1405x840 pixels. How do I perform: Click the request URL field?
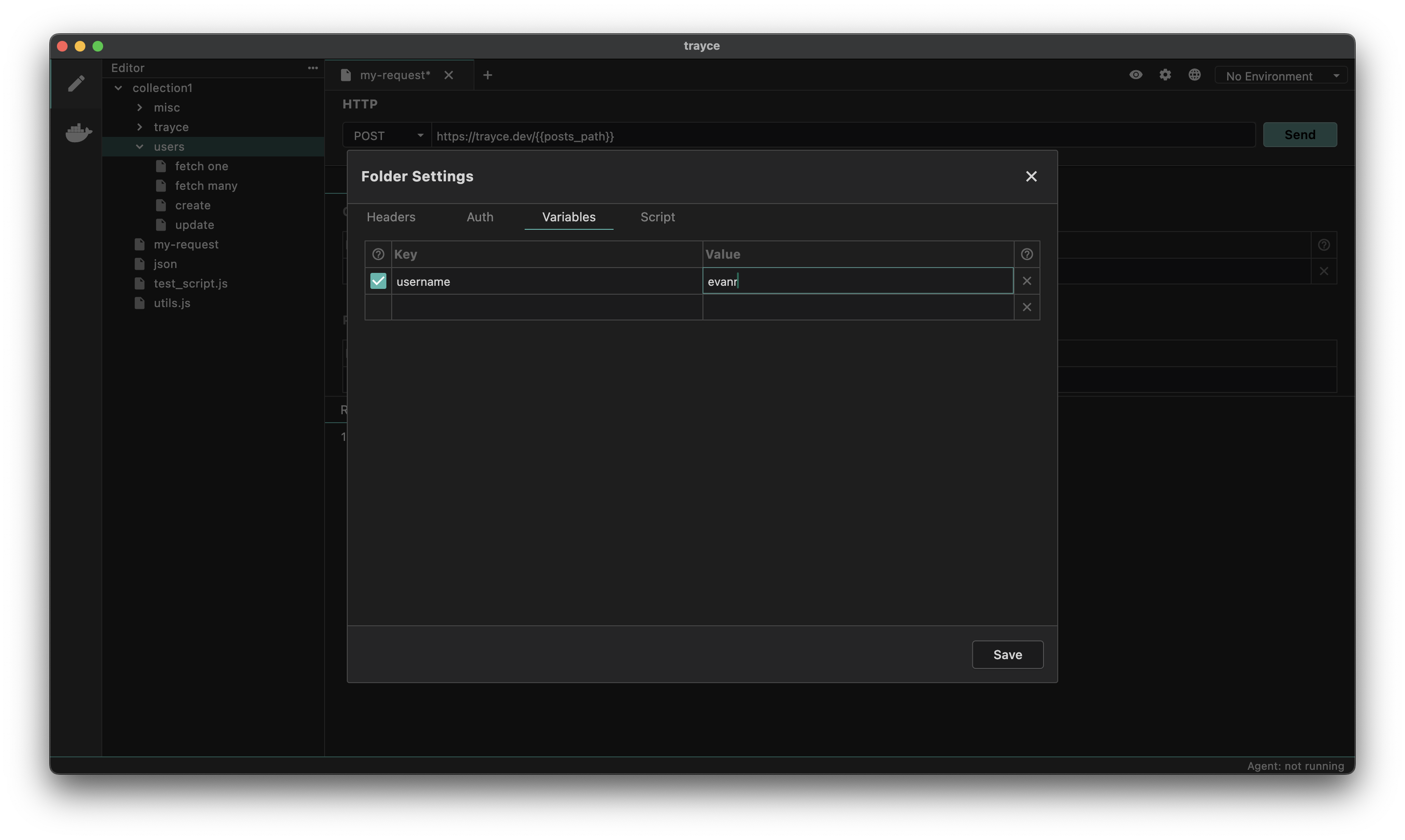pos(843,136)
